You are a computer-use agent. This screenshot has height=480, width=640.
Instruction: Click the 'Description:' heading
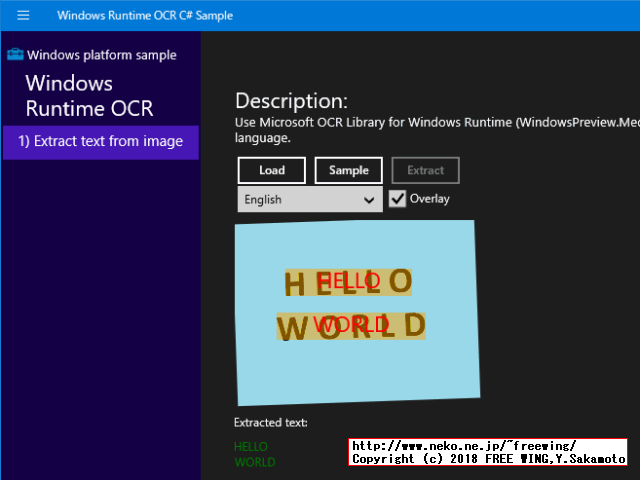pyautogui.click(x=291, y=101)
